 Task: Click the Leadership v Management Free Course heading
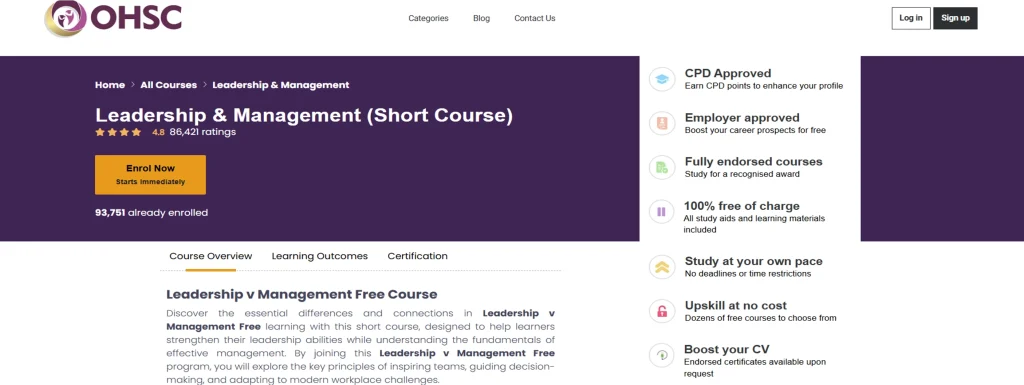click(302, 294)
